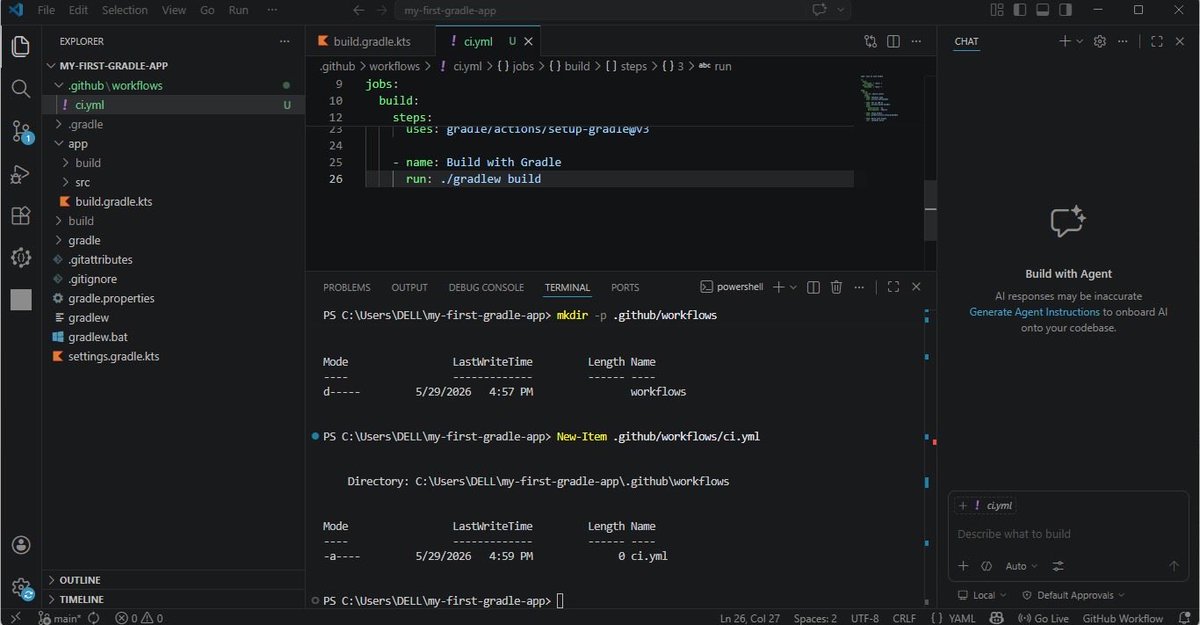
Task: Click the Ln 26, Col 27 position indicator
Action: pos(749,618)
